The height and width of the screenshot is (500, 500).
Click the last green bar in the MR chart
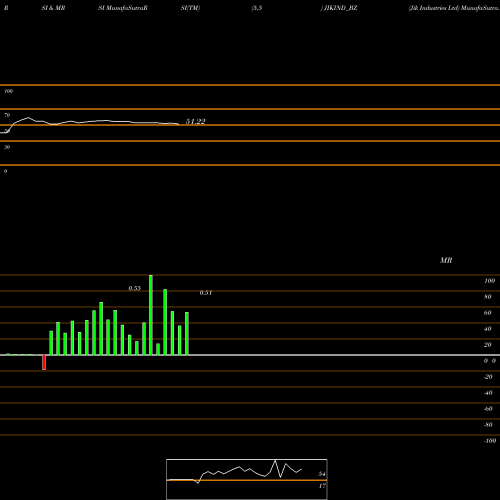[187, 334]
